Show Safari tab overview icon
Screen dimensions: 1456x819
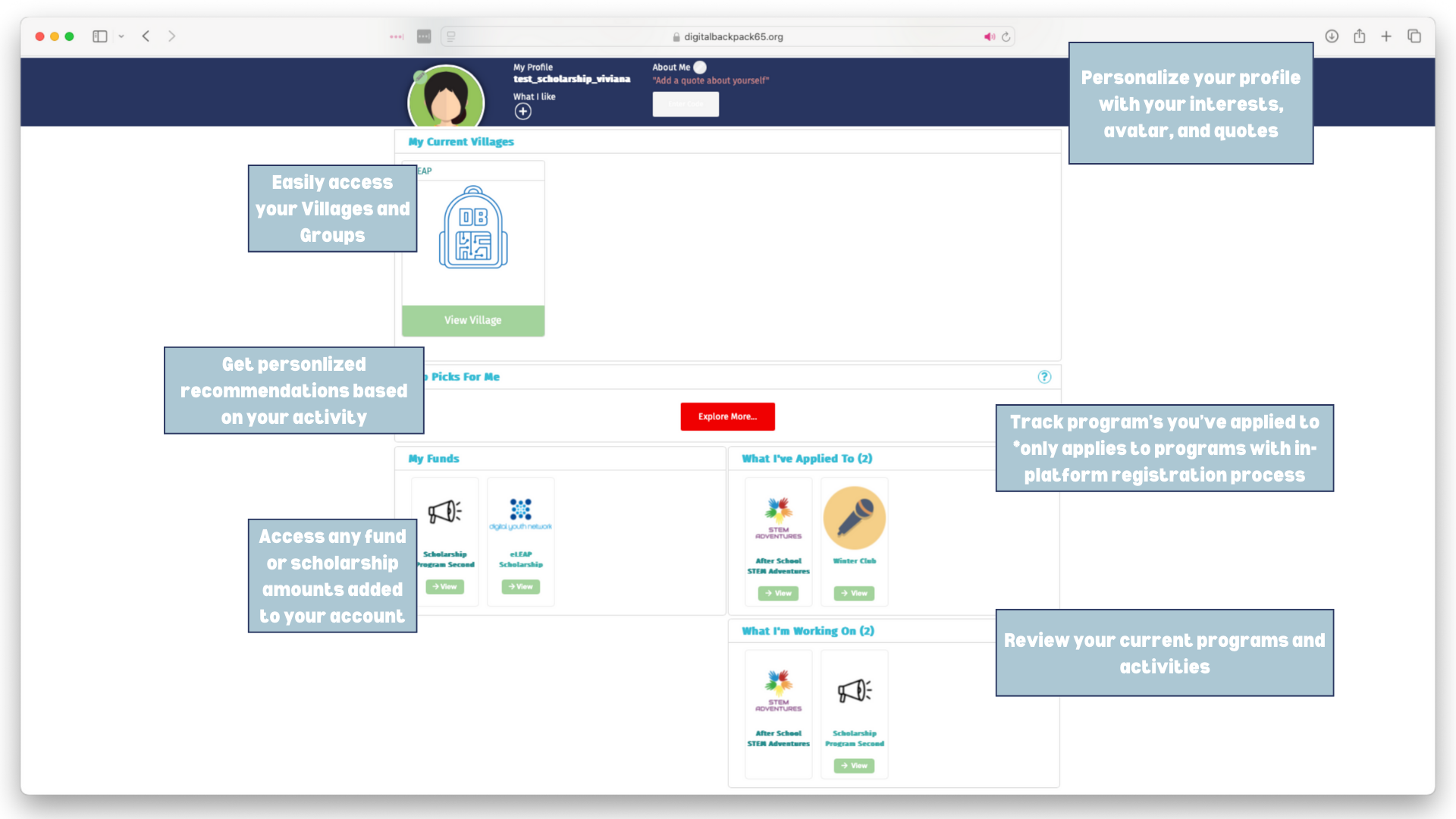pos(1414,36)
